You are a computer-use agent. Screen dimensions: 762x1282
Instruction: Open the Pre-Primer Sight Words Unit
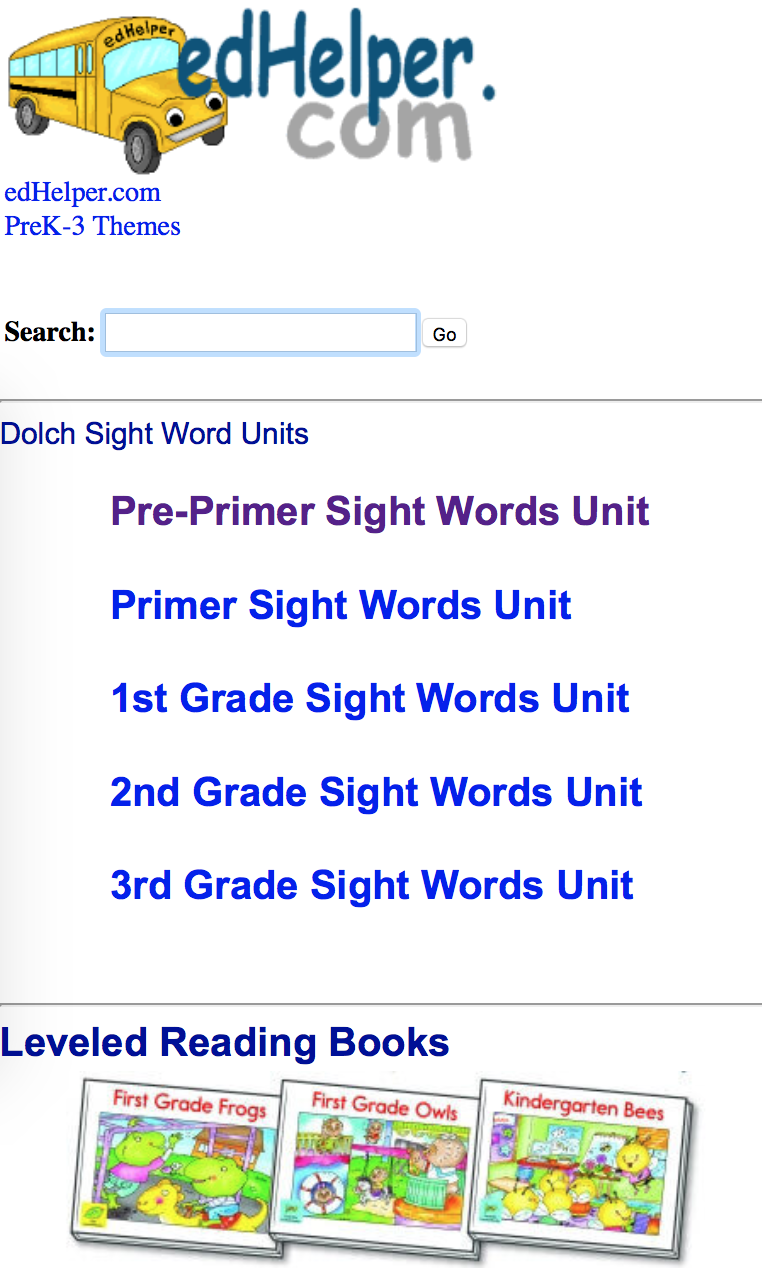[380, 511]
